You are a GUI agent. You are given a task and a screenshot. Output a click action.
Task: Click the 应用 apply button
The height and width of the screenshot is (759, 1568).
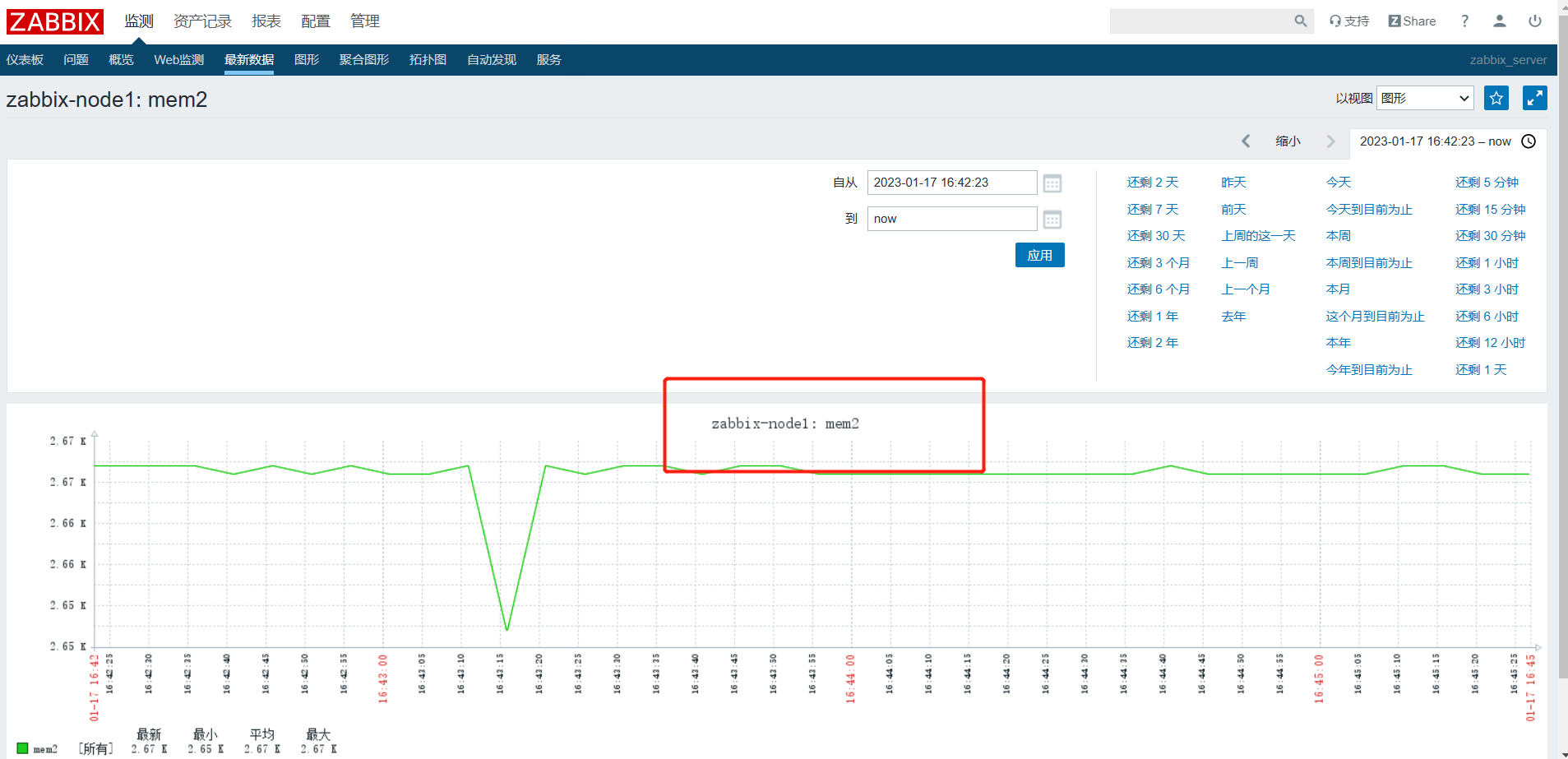click(x=1040, y=255)
